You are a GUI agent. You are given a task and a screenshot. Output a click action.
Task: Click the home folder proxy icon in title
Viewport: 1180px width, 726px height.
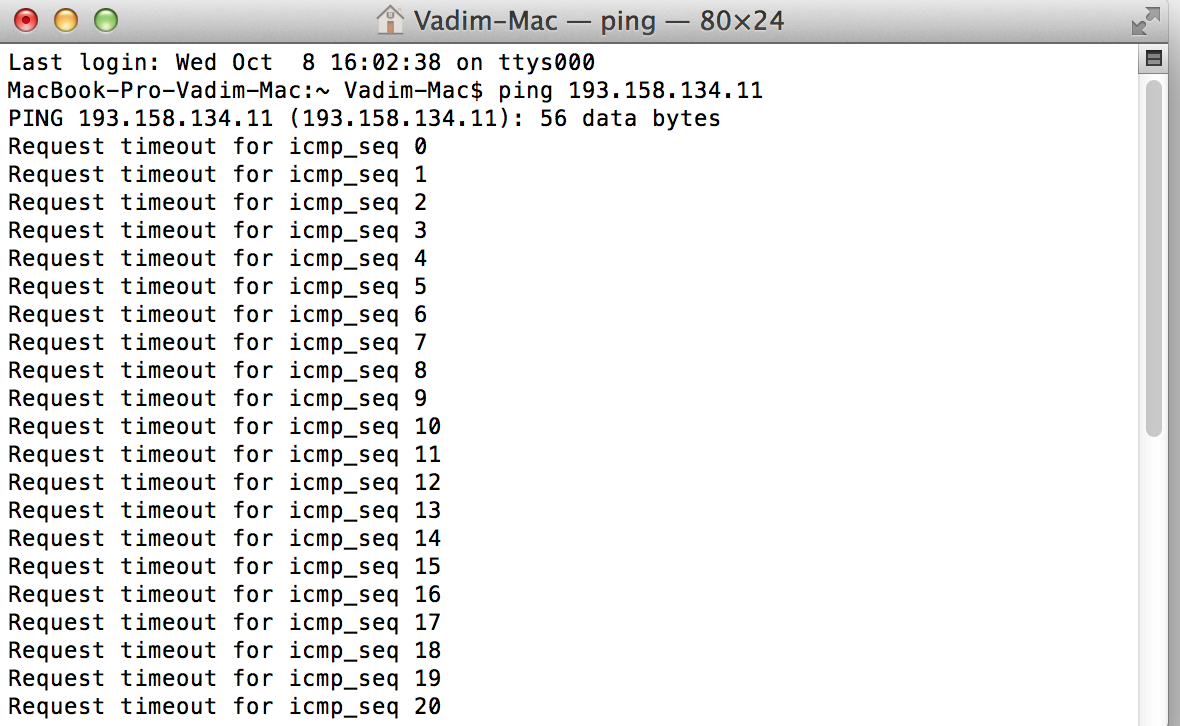click(x=390, y=20)
